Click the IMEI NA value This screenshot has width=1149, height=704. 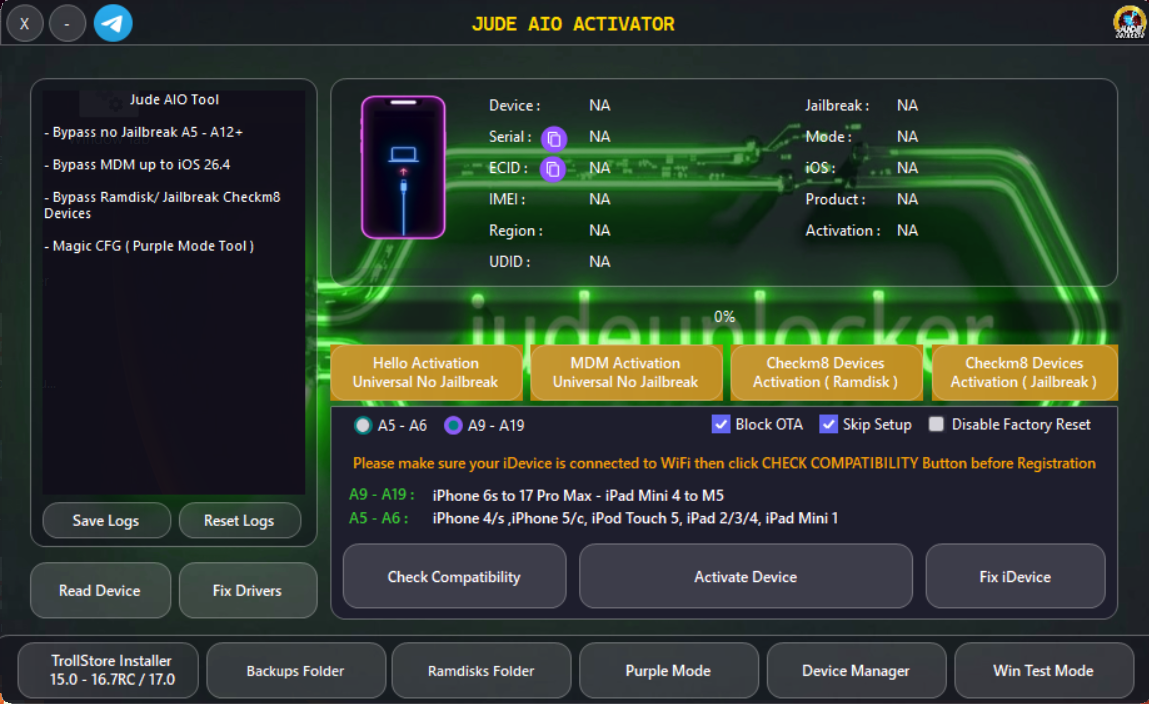599,199
